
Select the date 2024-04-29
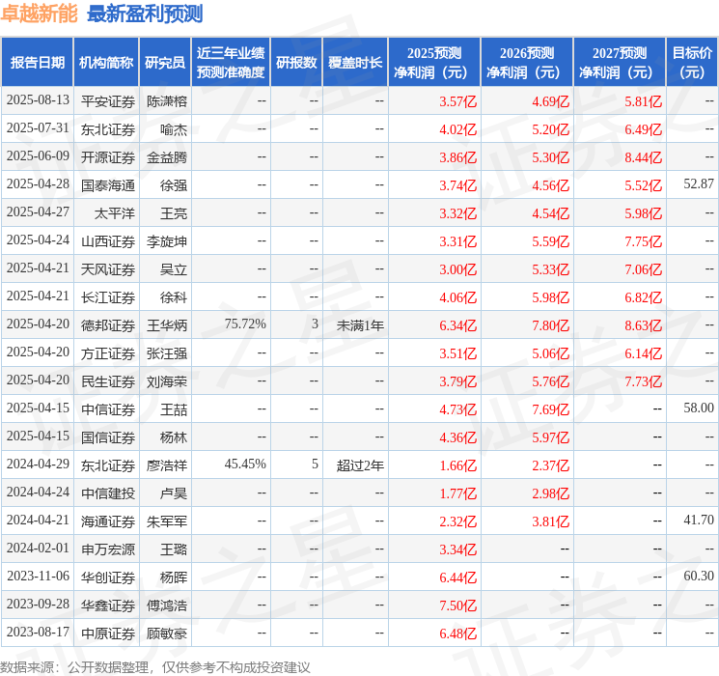pos(38,464)
